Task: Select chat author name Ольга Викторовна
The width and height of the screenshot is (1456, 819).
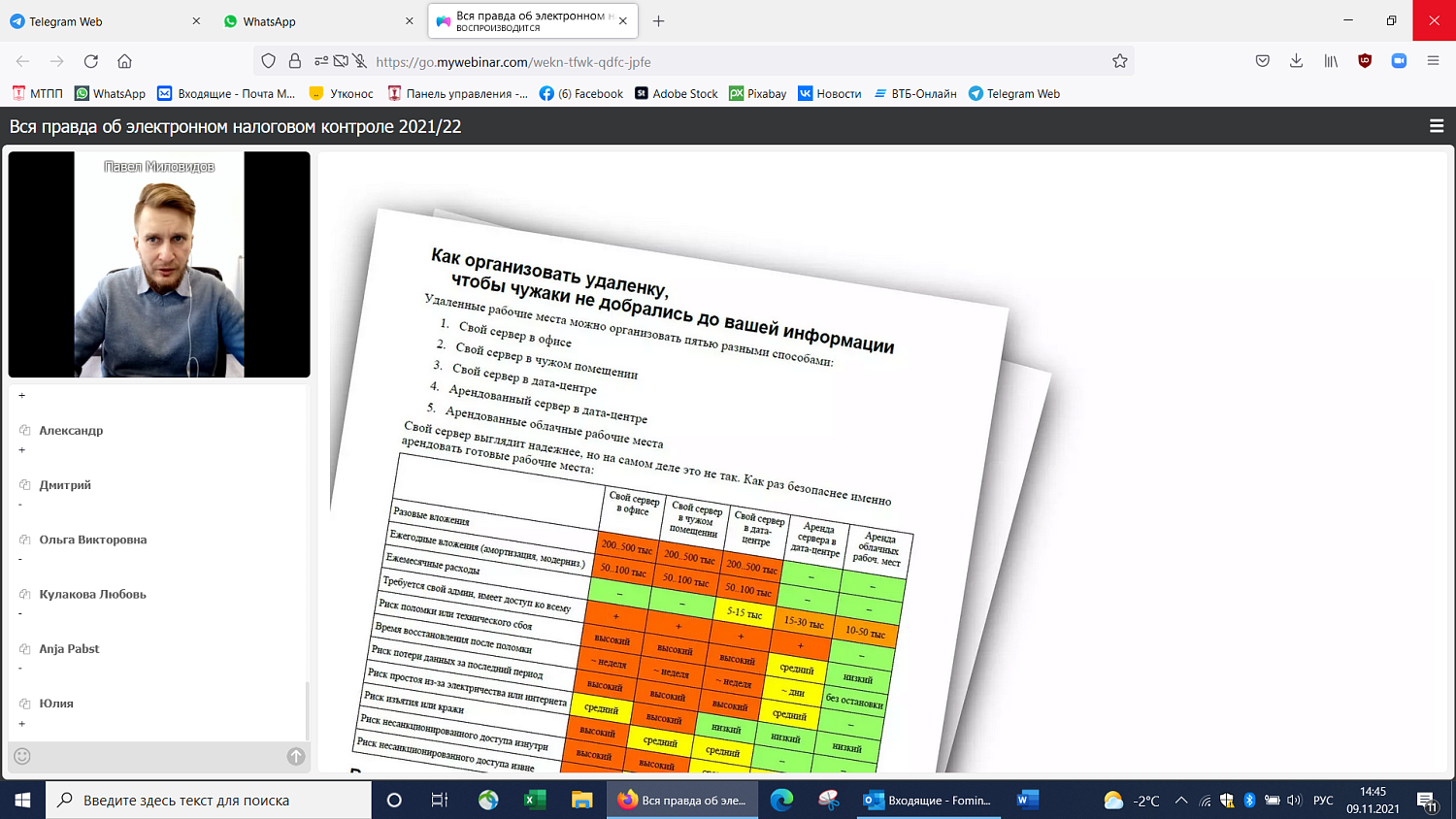Action: pos(93,540)
